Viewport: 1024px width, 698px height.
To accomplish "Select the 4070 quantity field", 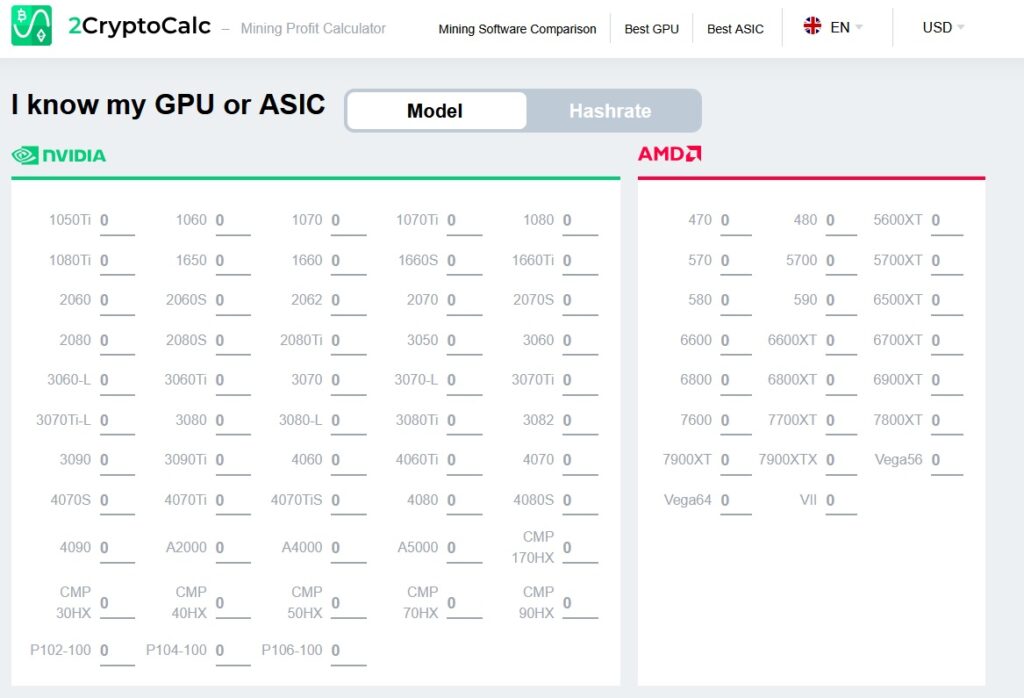I will coord(580,461).
